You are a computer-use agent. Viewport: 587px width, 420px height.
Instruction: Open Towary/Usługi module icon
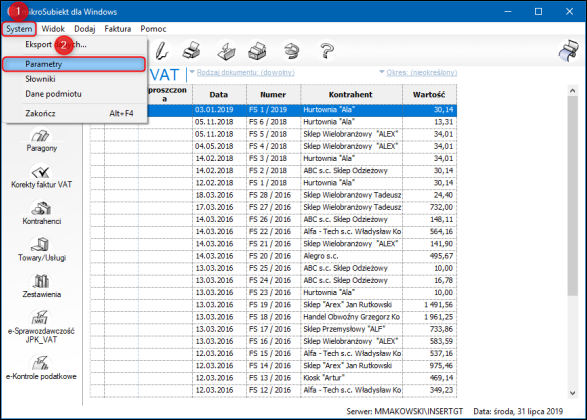point(42,249)
